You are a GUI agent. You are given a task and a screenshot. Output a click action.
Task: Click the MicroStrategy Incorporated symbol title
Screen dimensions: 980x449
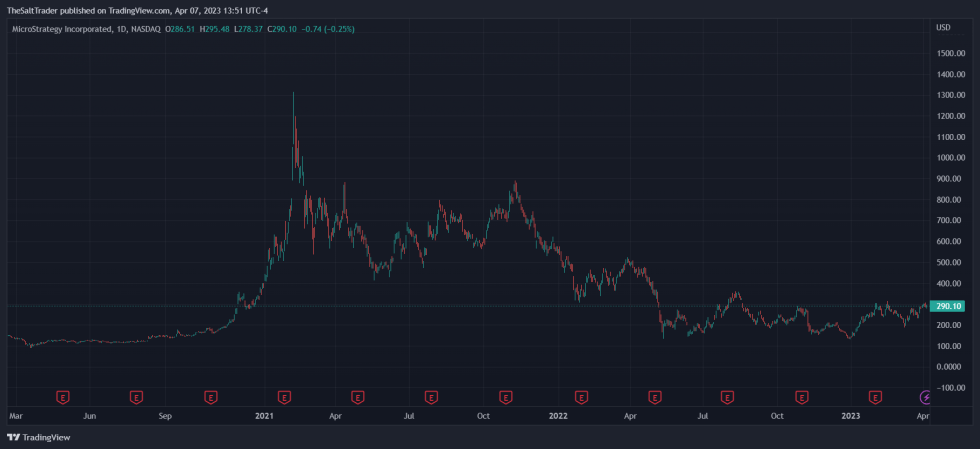[x=60, y=29]
